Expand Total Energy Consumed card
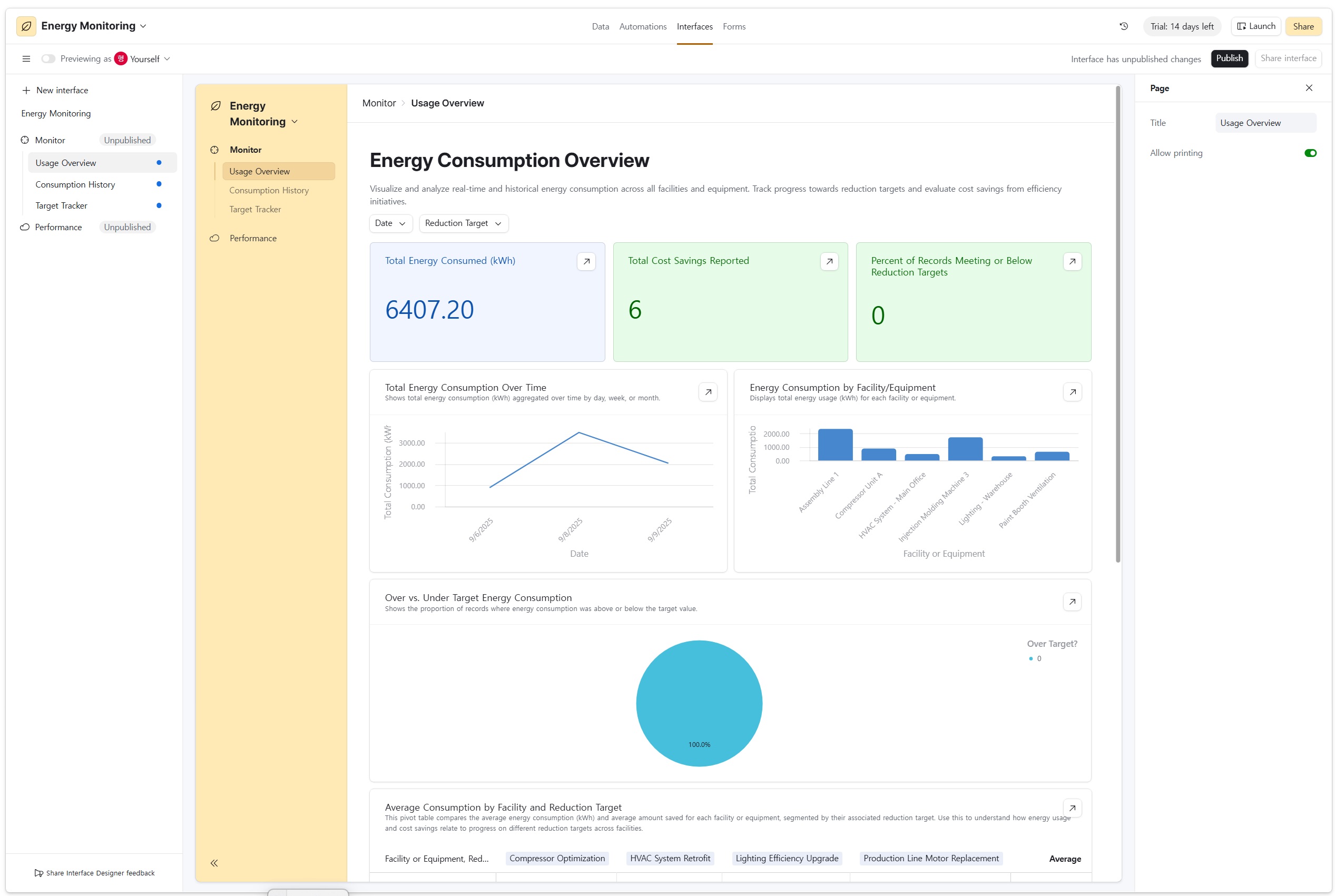The height and width of the screenshot is (896, 1335). (x=586, y=262)
